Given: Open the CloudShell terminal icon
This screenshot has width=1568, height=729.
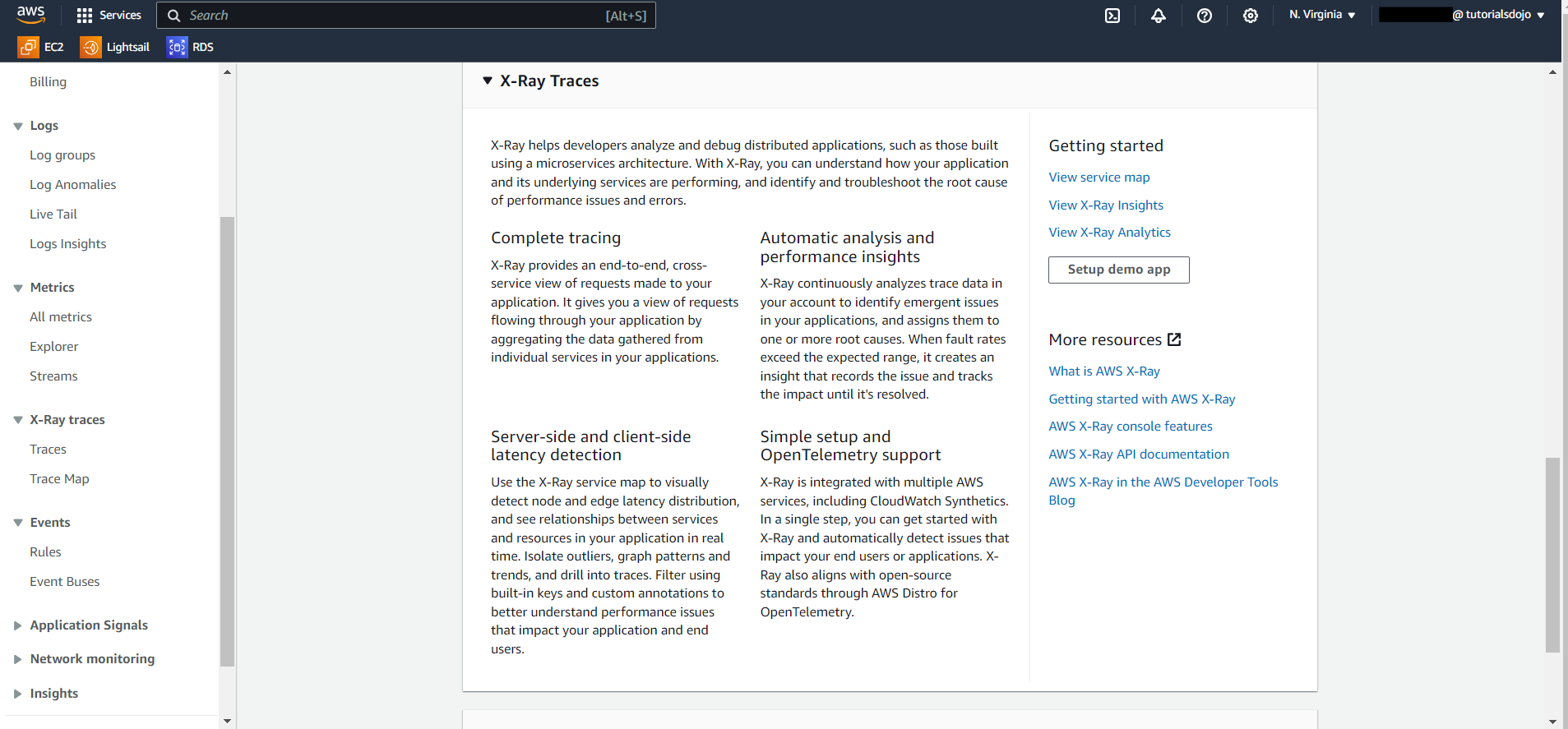Looking at the screenshot, I should [1112, 16].
